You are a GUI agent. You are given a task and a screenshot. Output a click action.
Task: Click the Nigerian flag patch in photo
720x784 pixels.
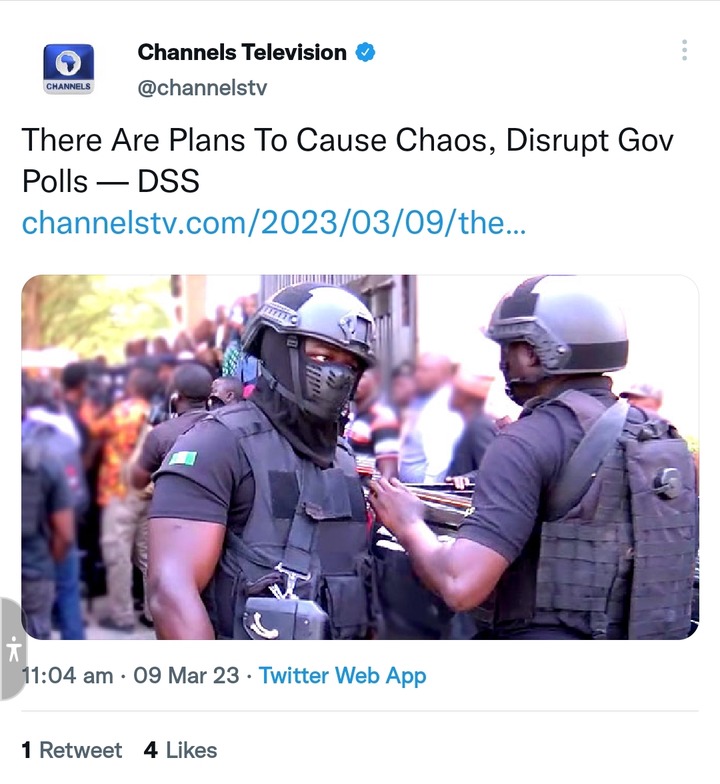click(x=182, y=458)
